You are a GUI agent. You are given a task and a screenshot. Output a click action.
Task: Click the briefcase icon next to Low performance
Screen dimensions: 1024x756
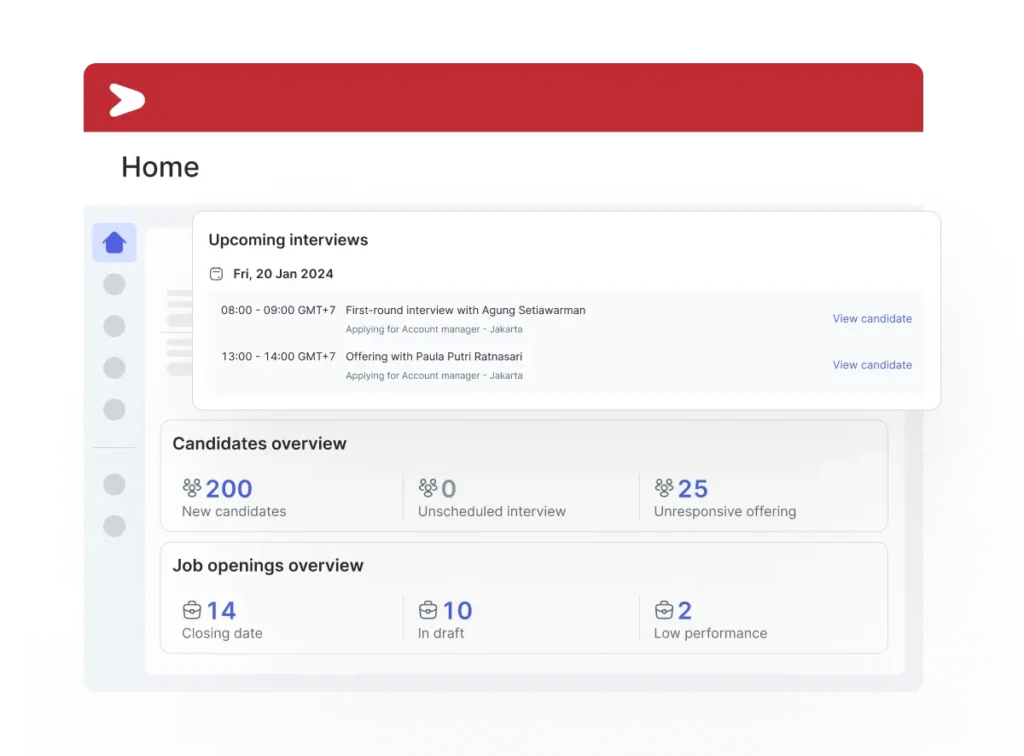pos(663,610)
